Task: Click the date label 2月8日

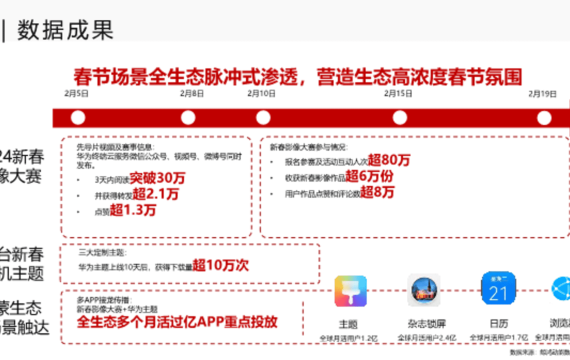Action: (192, 93)
